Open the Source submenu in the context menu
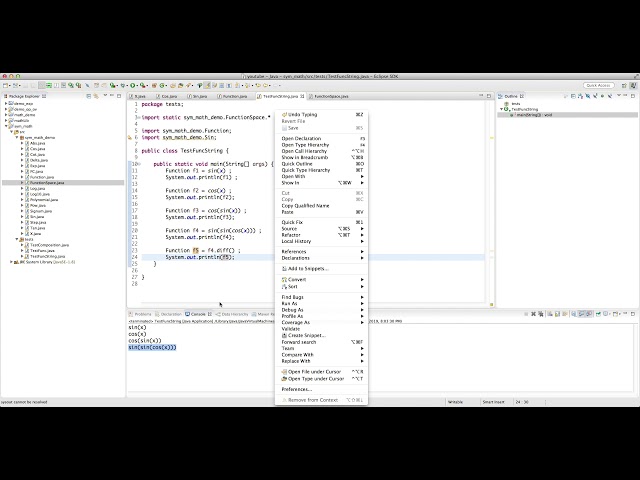This screenshot has width=640, height=480. [321, 229]
